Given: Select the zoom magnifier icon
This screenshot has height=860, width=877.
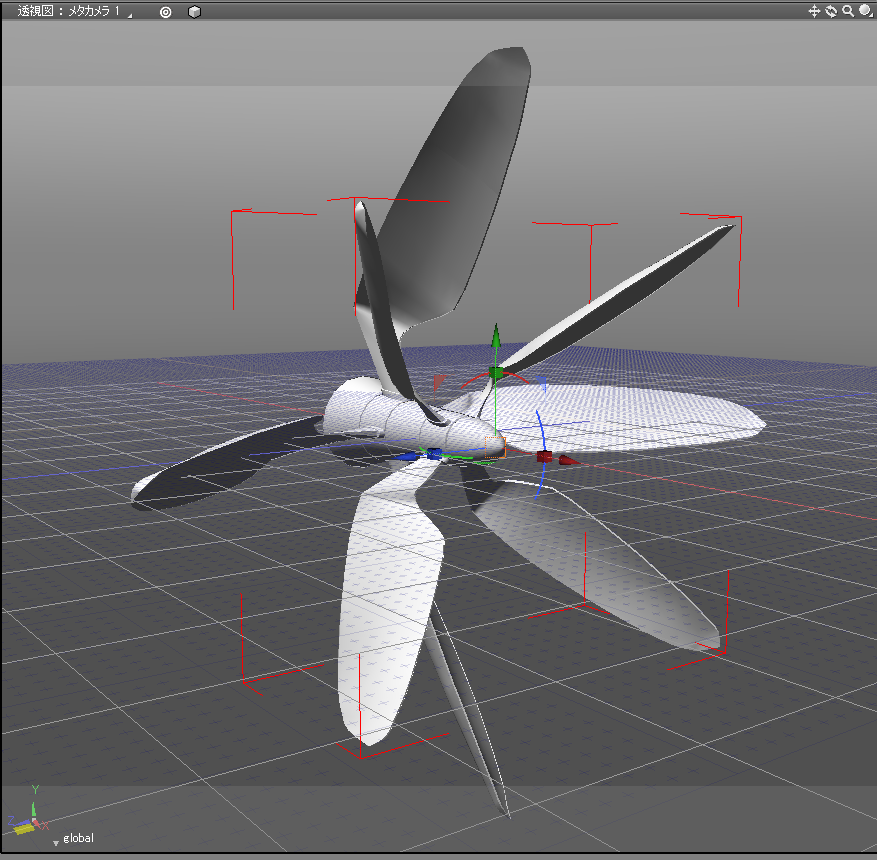Looking at the screenshot, I should [848, 11].
